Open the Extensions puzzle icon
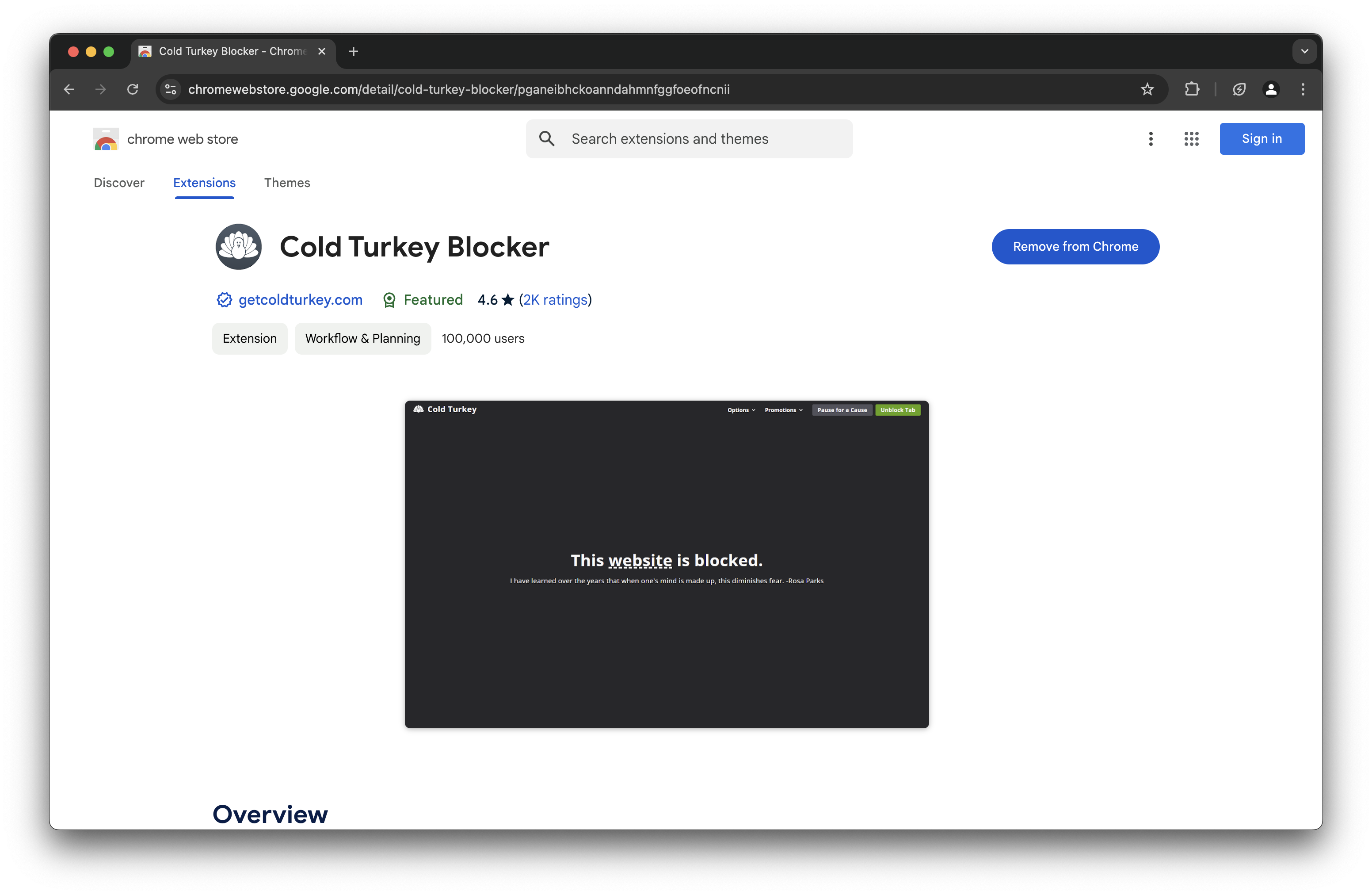Screen dimensions: 1372x895 1192,89
